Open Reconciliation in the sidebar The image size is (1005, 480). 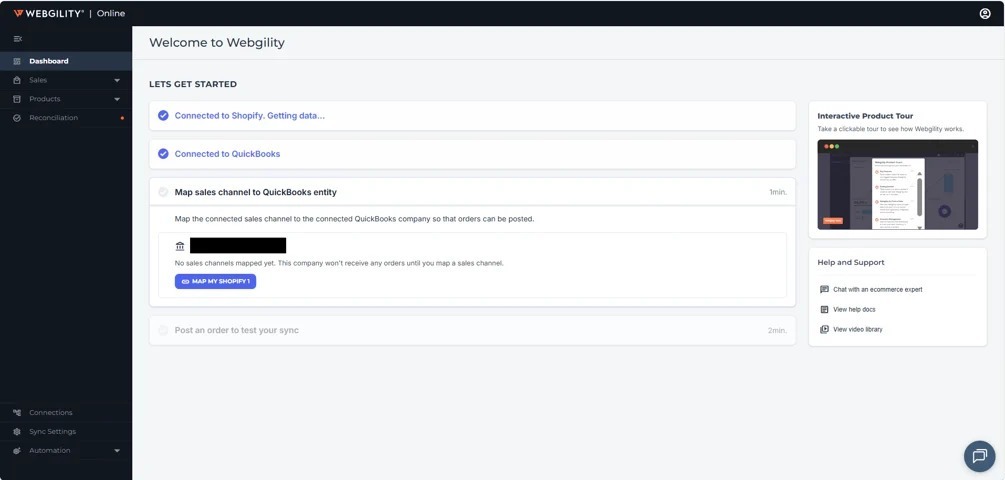click(x=66, y=118)
